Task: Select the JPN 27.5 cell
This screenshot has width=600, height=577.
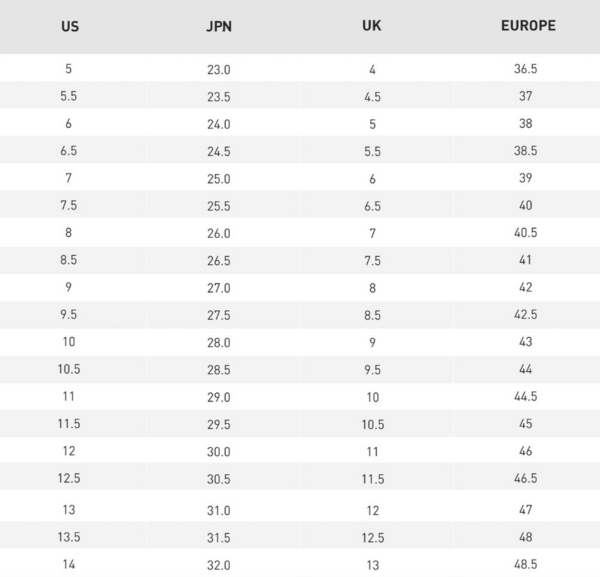Action: [x=218, y=315]
